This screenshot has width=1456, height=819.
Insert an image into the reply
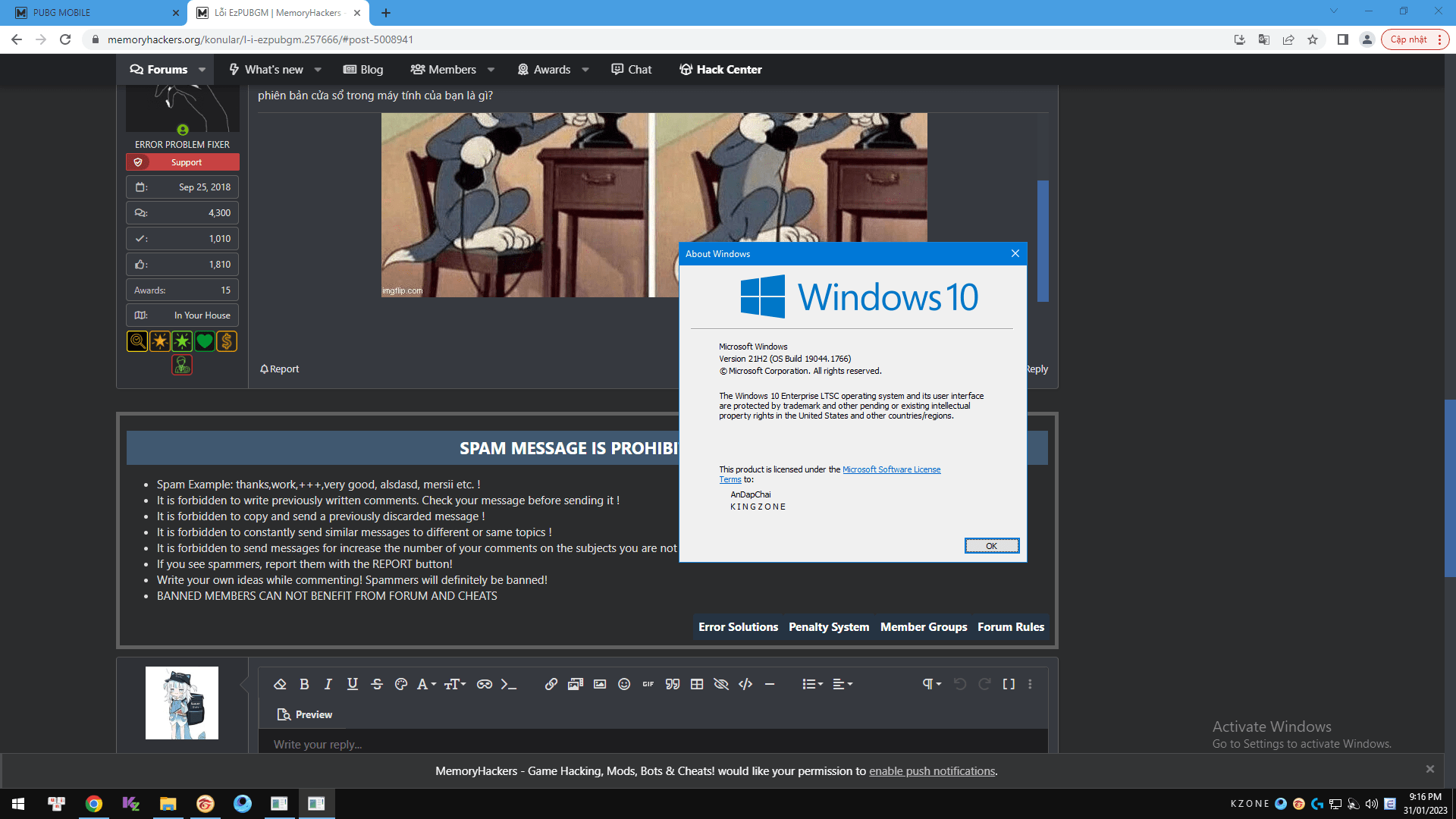tap(600, 684)
